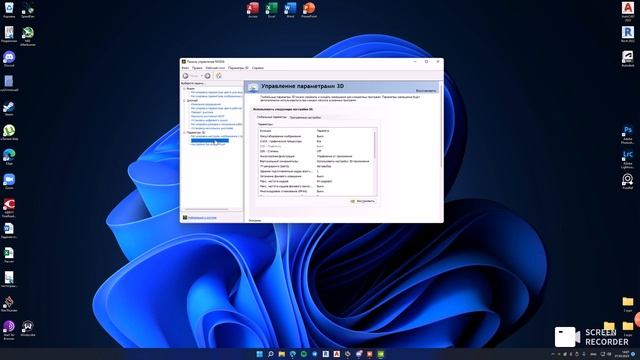Image resolution: width=640 pixels, height=360 pixels.
Task: Open the Recycle Bin desktop icon
Action: pos(9,10)
